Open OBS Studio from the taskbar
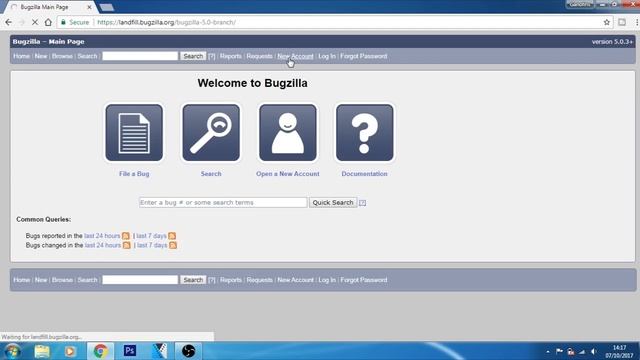This screenshot has width=640, height=360. click(188, 351)
